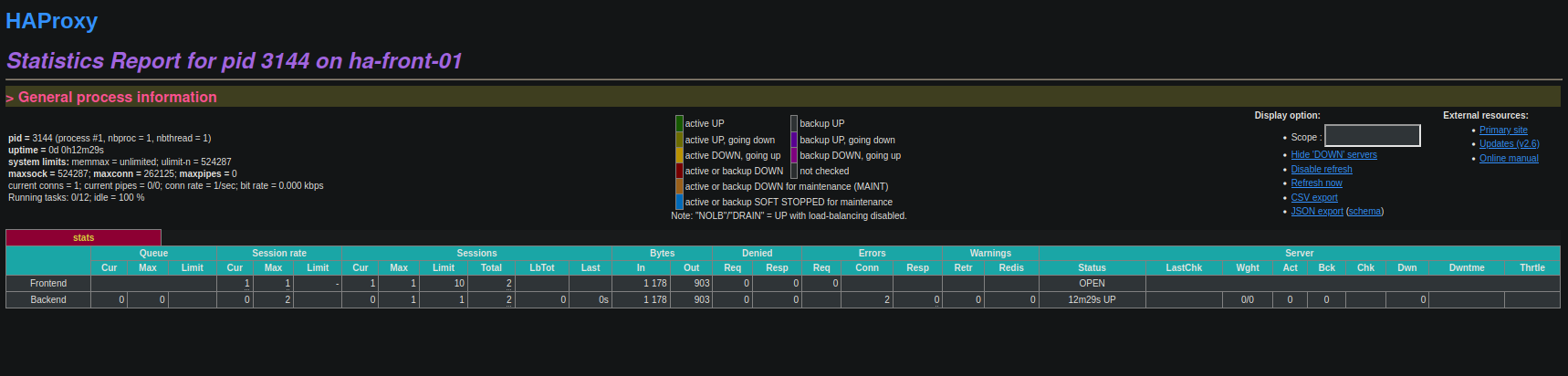This screenshot has width=1568, height=376.
Task: Click the purple 'backup UP, going down' swatch
Action: (794, 140)
